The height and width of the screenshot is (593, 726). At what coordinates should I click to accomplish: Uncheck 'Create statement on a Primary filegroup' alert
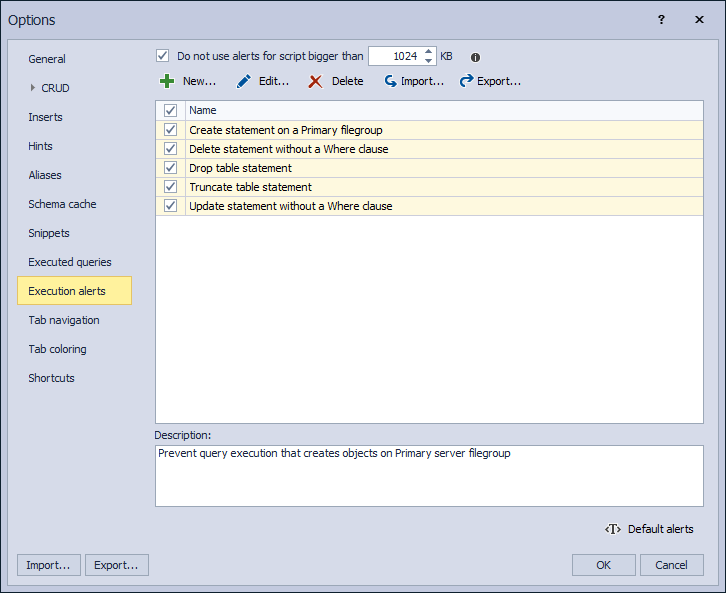coord(170,130)
